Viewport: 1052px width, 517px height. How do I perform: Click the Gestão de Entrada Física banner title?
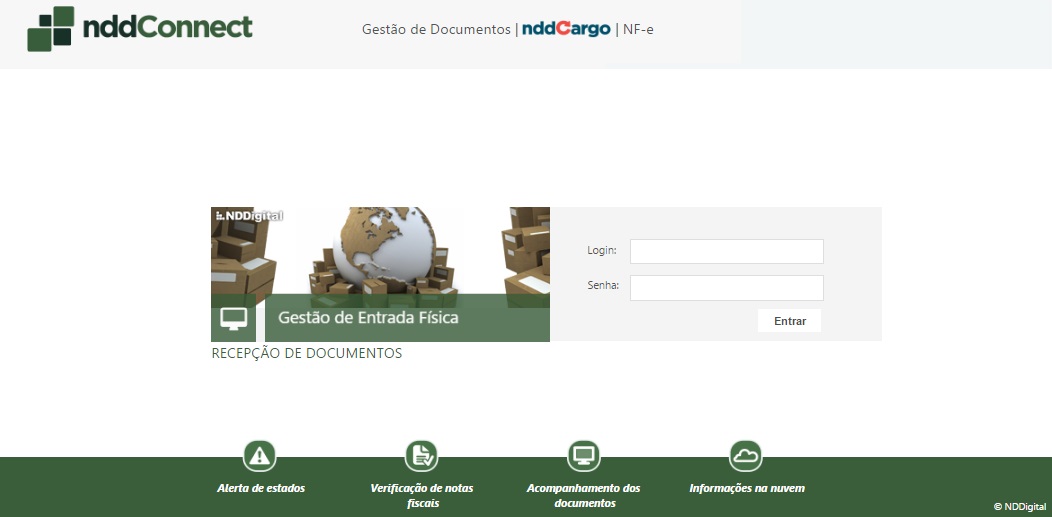coord(368,317)
